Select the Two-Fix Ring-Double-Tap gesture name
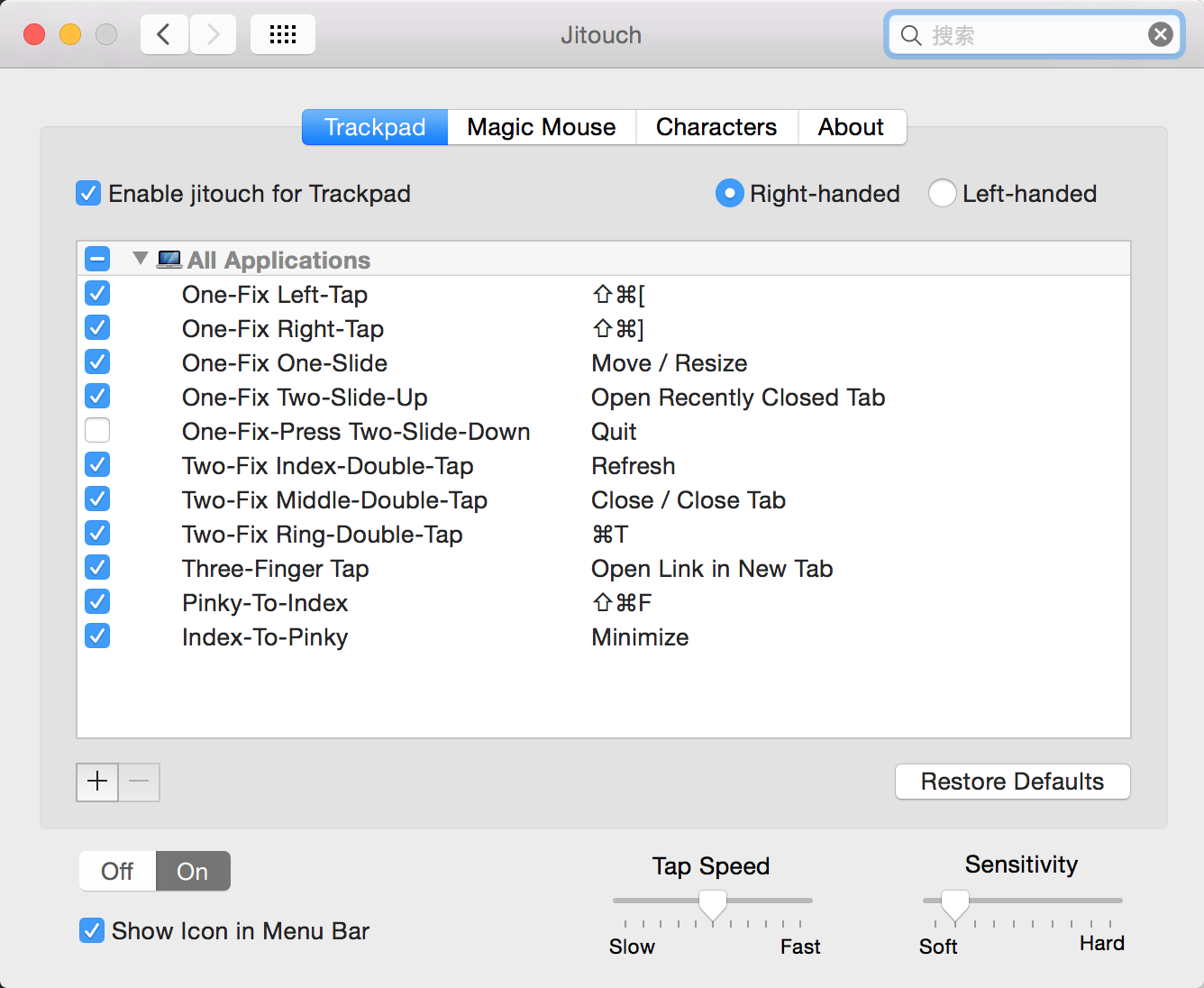1204x988 pixels. tap(323, 535)
